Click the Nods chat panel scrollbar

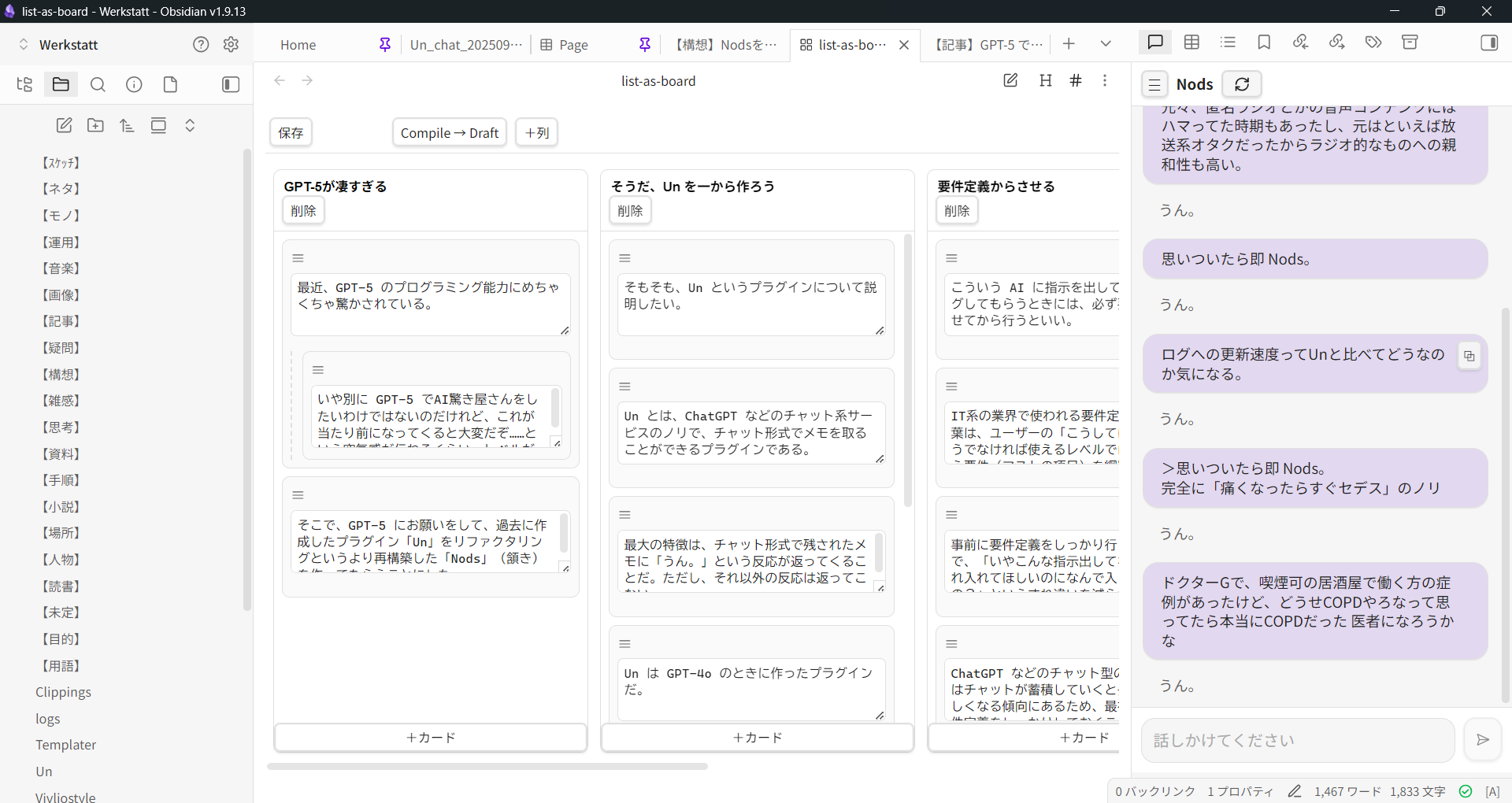click(x=1506, y=504)
